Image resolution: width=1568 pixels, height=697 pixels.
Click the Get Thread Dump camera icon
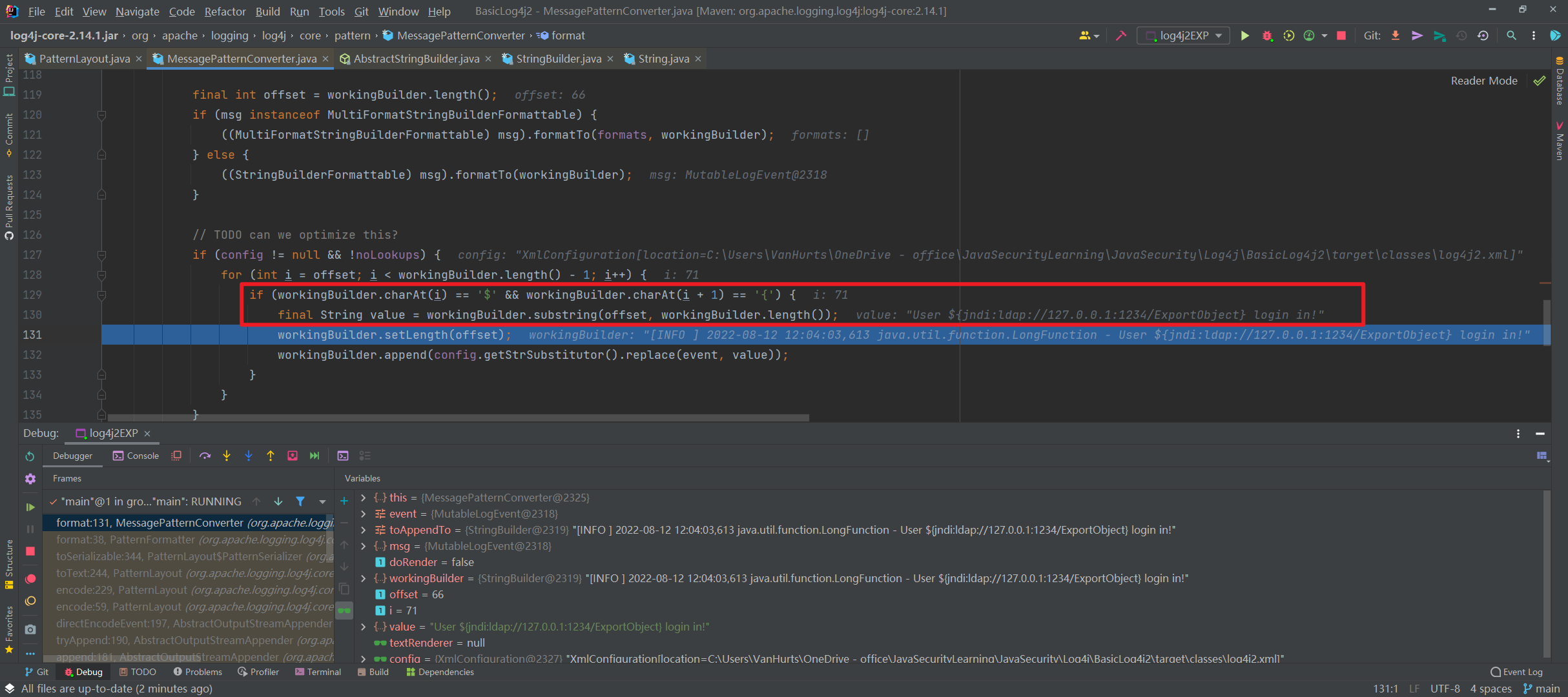coord(30,629)
